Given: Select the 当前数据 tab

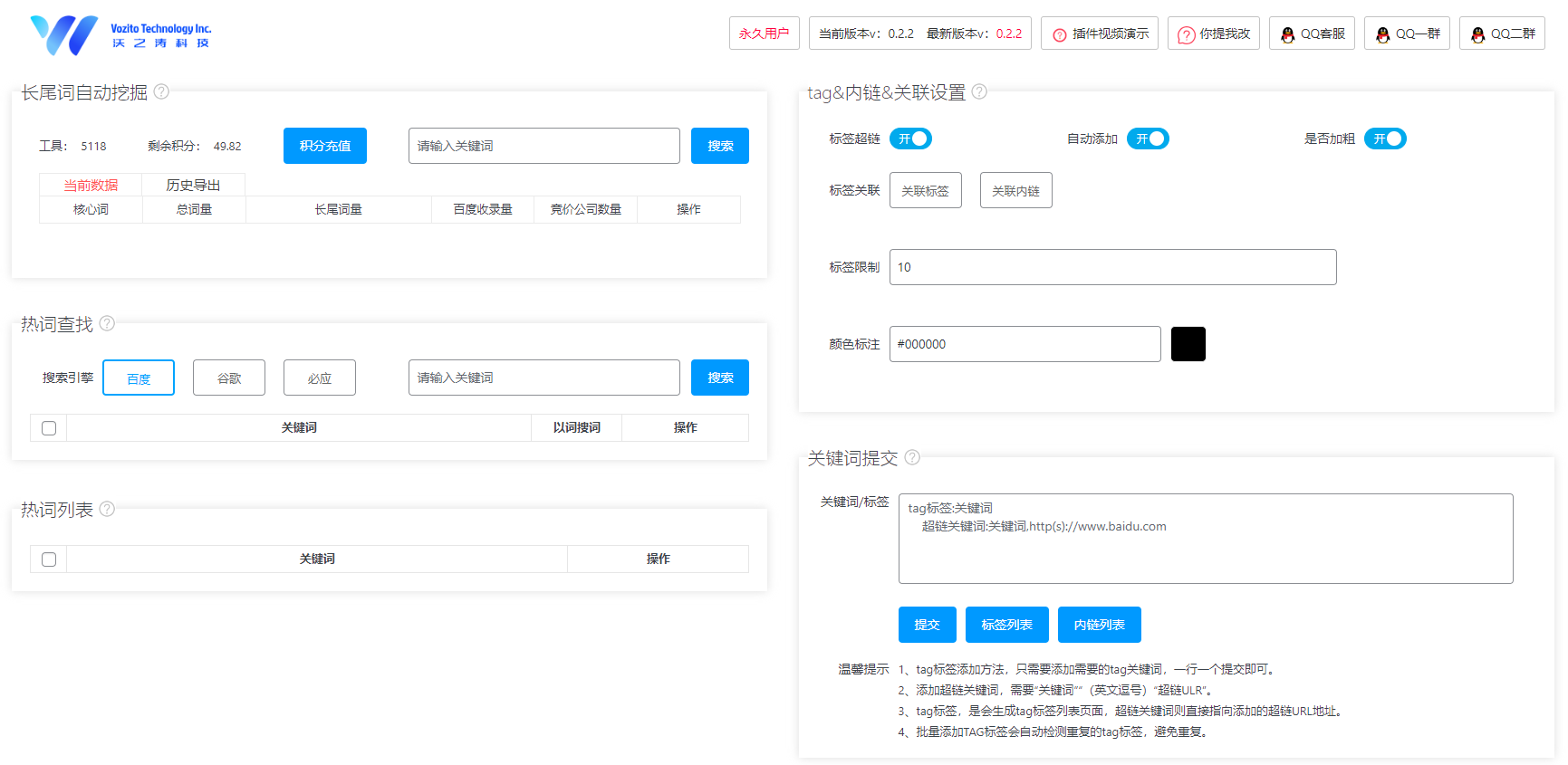Looking at the screenshot, I should click(x=91, y=185).
